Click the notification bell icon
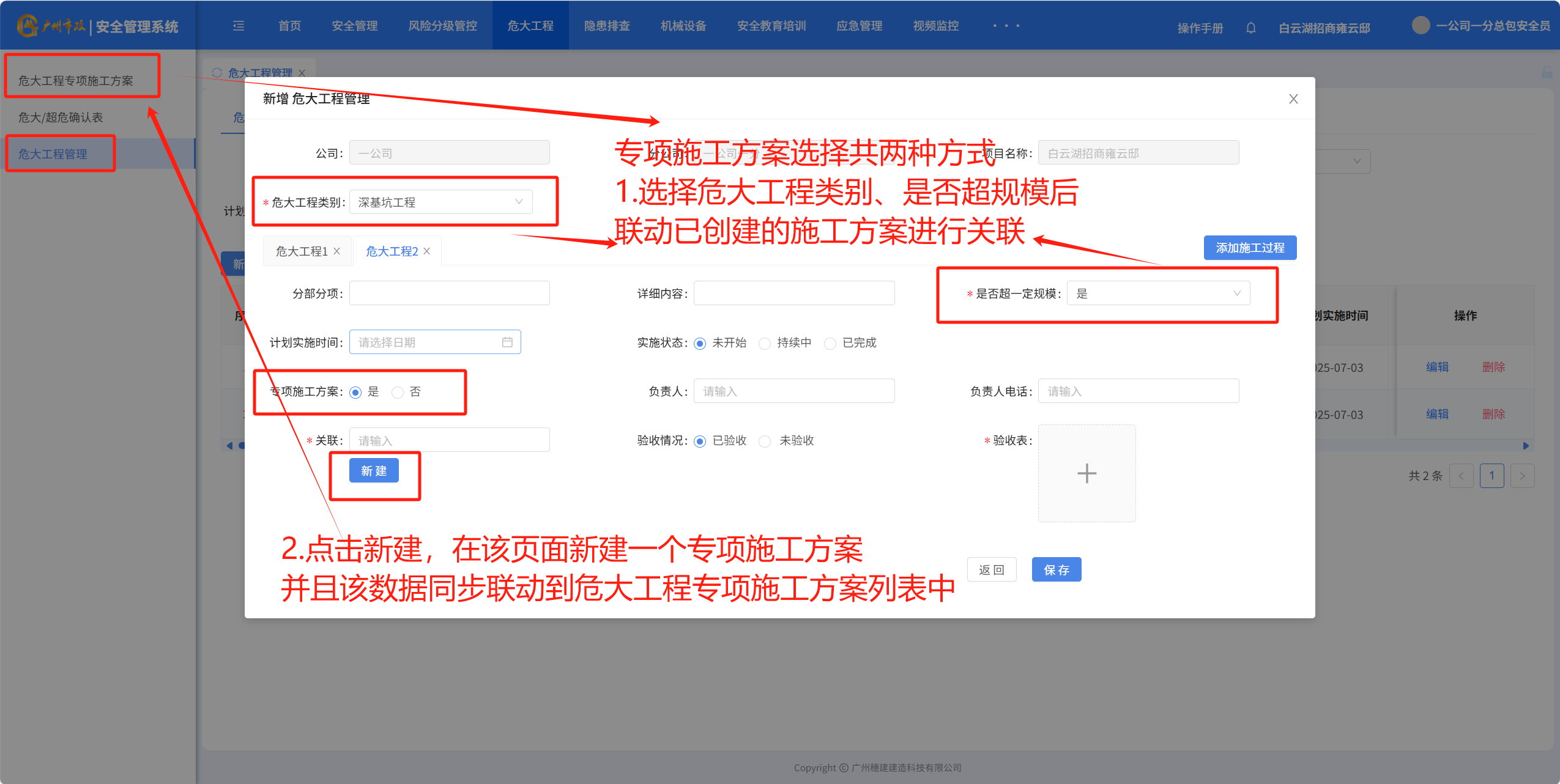The image size is (1560, 784). (1250, 28)
